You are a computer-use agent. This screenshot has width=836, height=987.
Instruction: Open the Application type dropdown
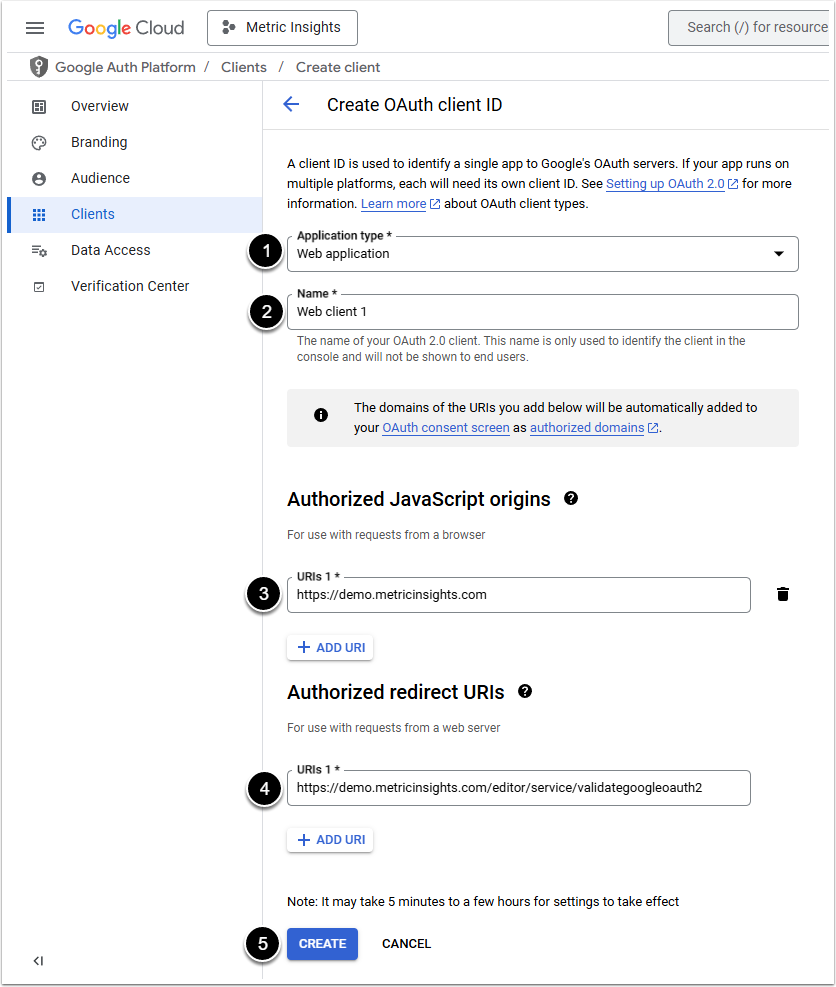(542, 254)
